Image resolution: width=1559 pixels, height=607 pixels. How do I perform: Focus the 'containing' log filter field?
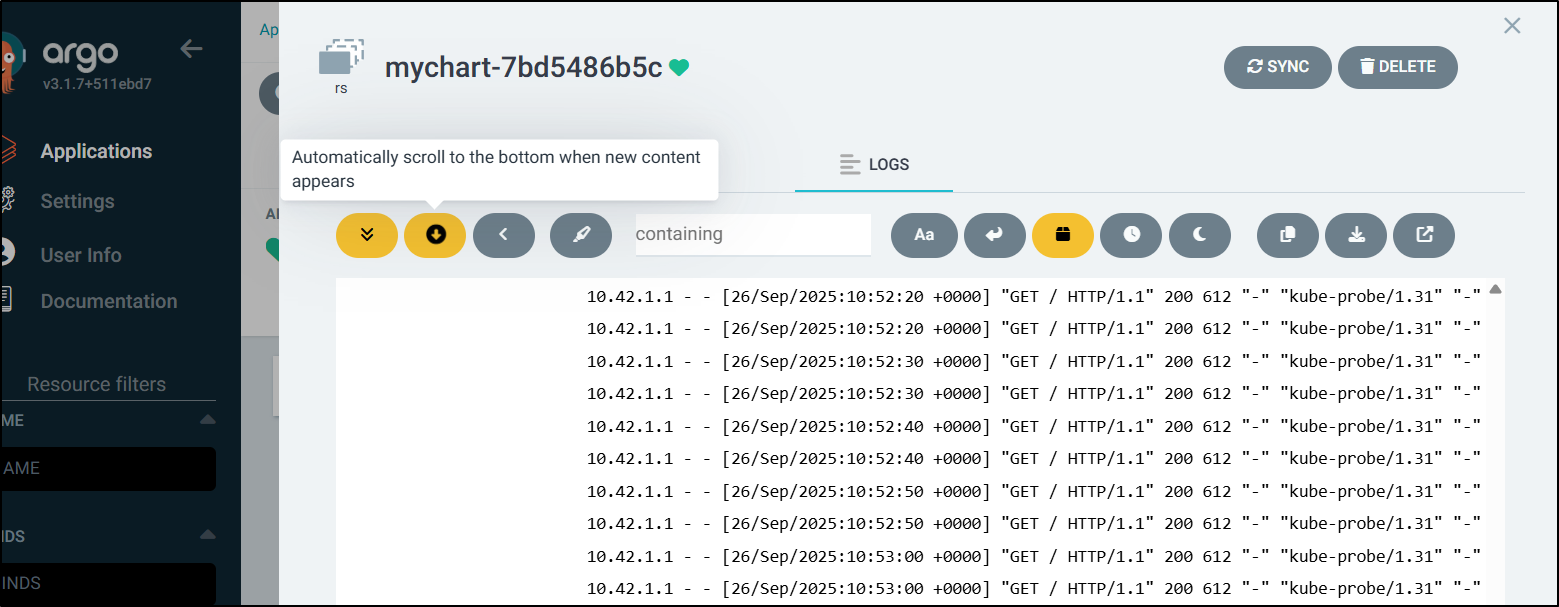pyautogui.click(x=752, y=234)
